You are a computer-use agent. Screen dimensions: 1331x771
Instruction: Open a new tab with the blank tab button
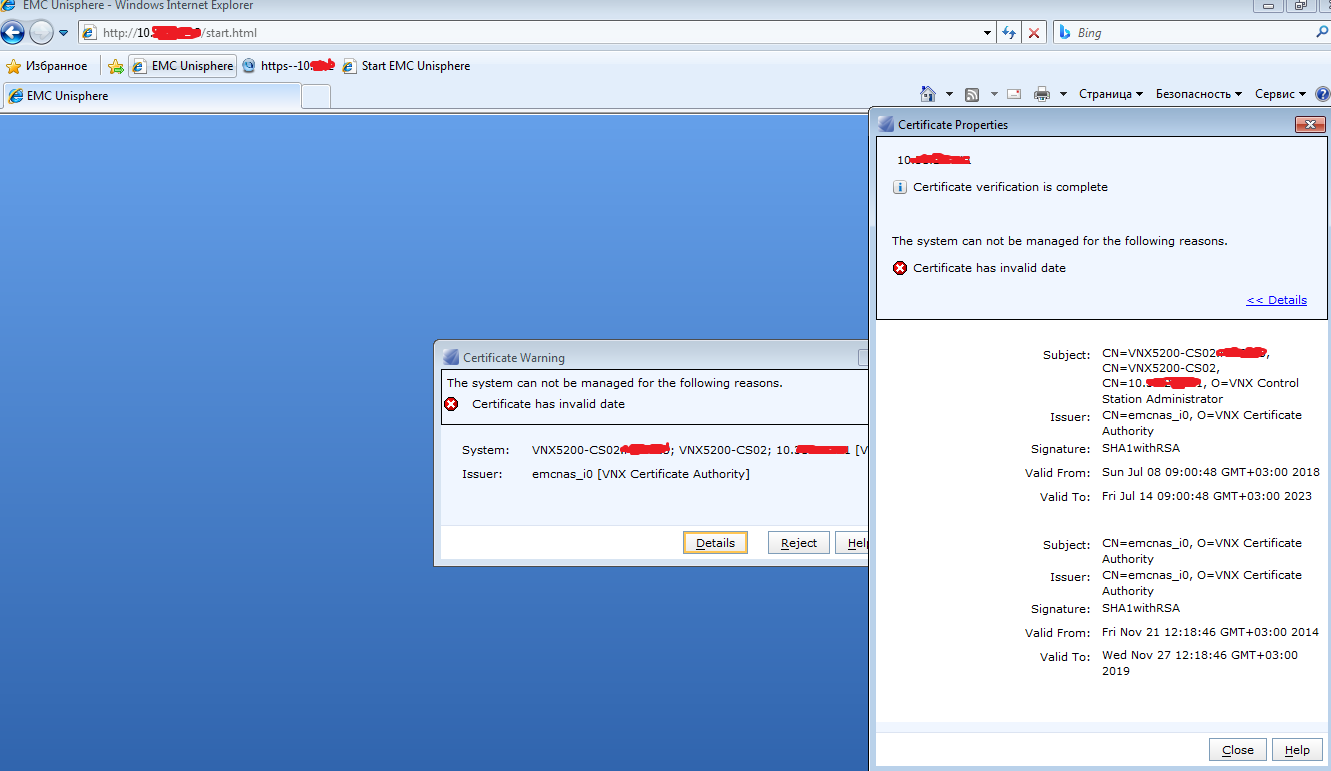pyautogui.click(x=316, y=96)
